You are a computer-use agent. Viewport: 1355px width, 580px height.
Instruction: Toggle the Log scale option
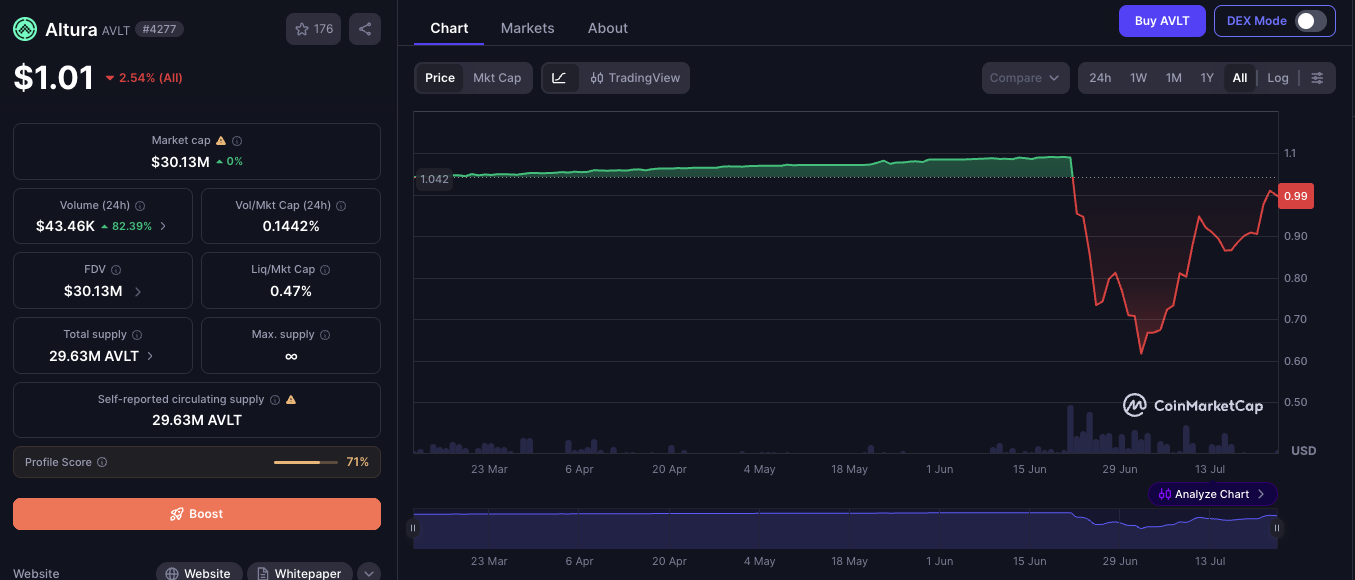pyautogui.click(x=1278, y=78)
